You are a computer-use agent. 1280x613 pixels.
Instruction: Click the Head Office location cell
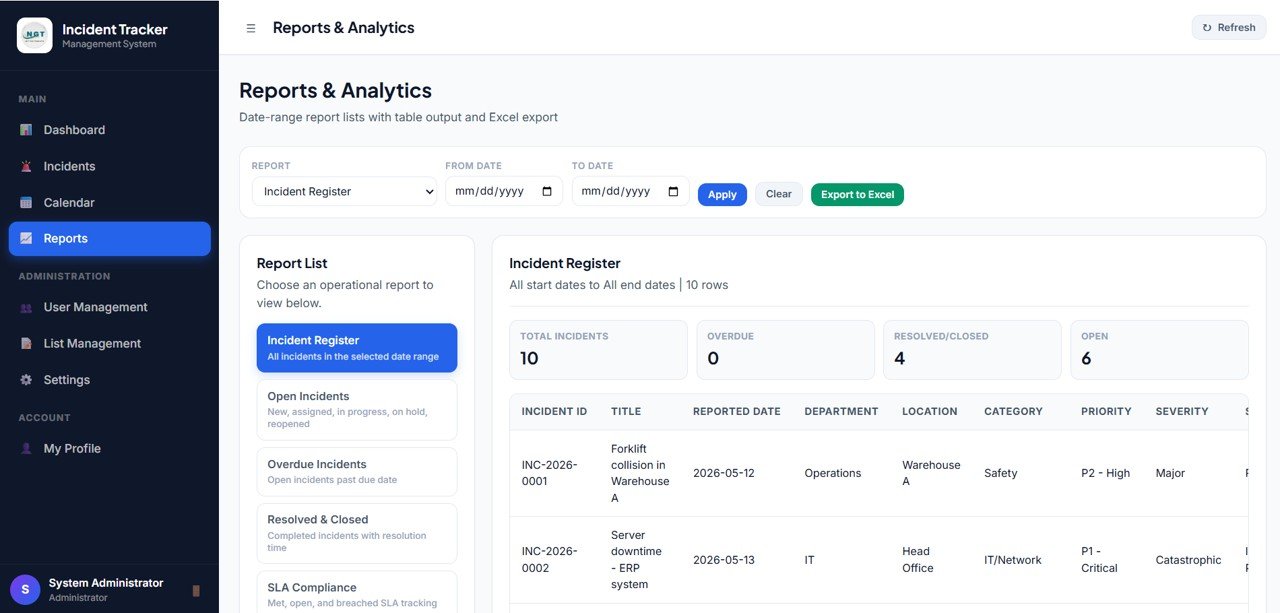tap(918, 560)
